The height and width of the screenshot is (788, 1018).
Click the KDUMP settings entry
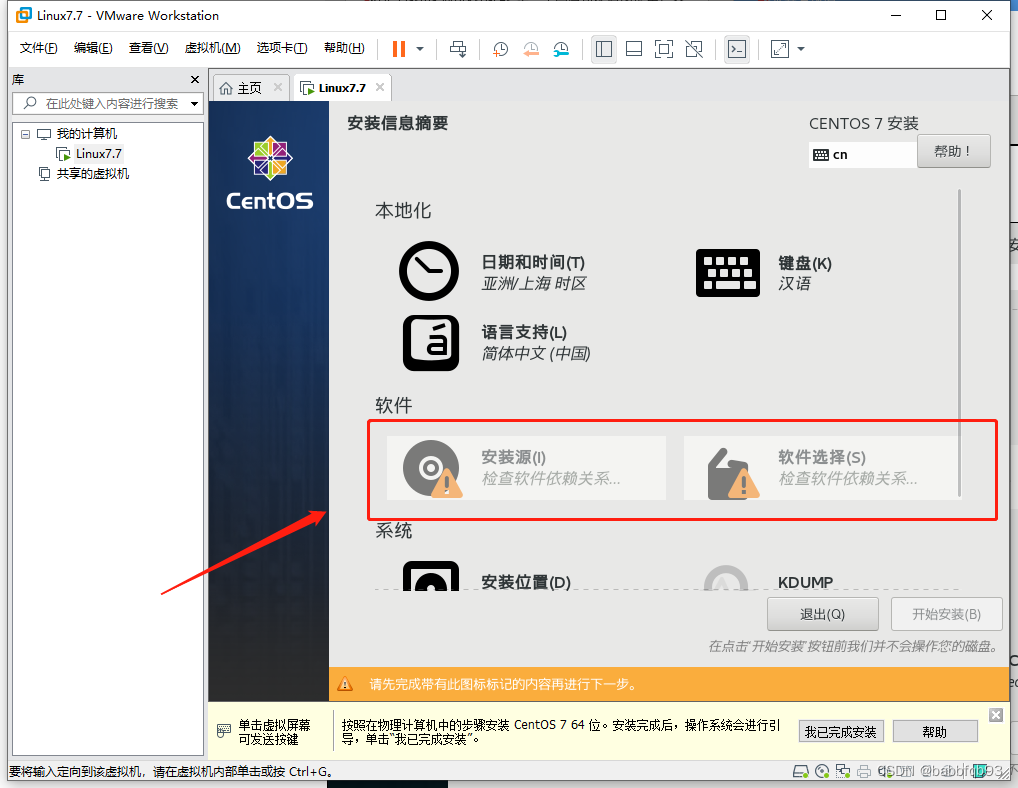tap(805, 582)
